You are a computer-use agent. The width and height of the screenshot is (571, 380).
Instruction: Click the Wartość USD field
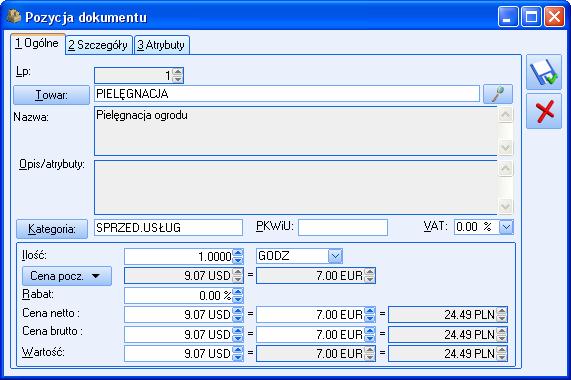click(178, 353)
